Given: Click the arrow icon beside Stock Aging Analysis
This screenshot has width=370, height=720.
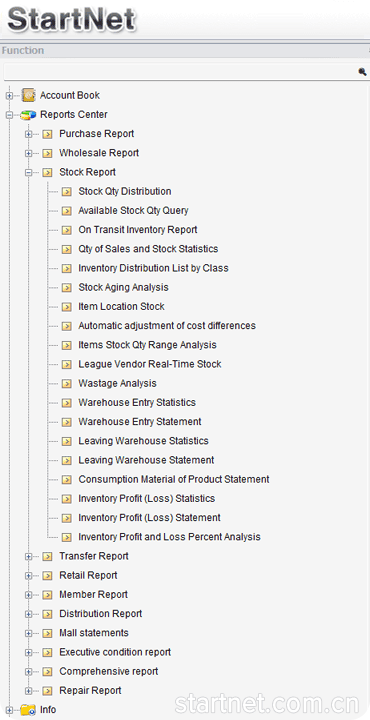Looking at the screenshot, I should click(67, 287).
